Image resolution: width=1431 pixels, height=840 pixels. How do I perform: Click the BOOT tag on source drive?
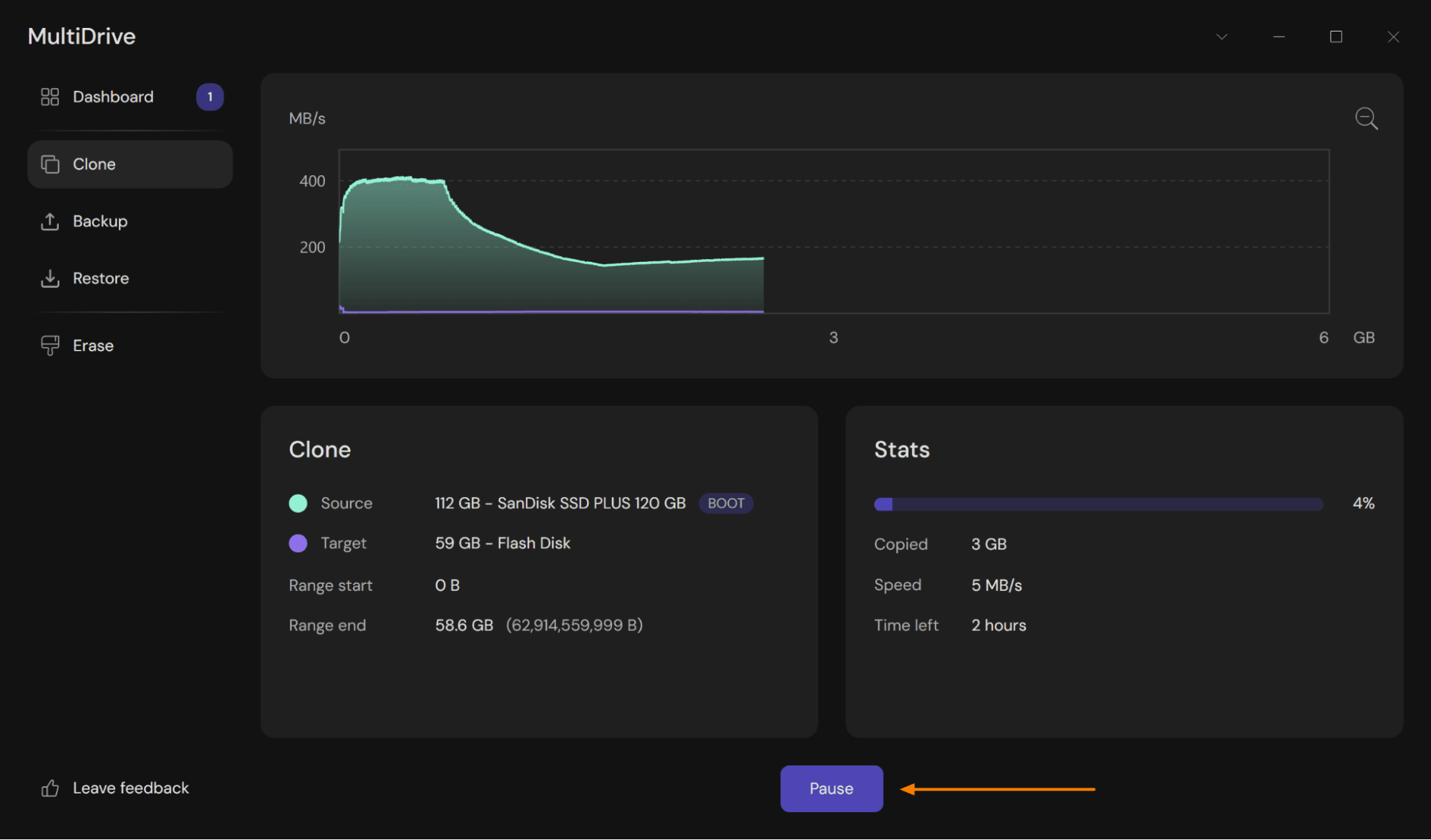[x=726, y=503]
